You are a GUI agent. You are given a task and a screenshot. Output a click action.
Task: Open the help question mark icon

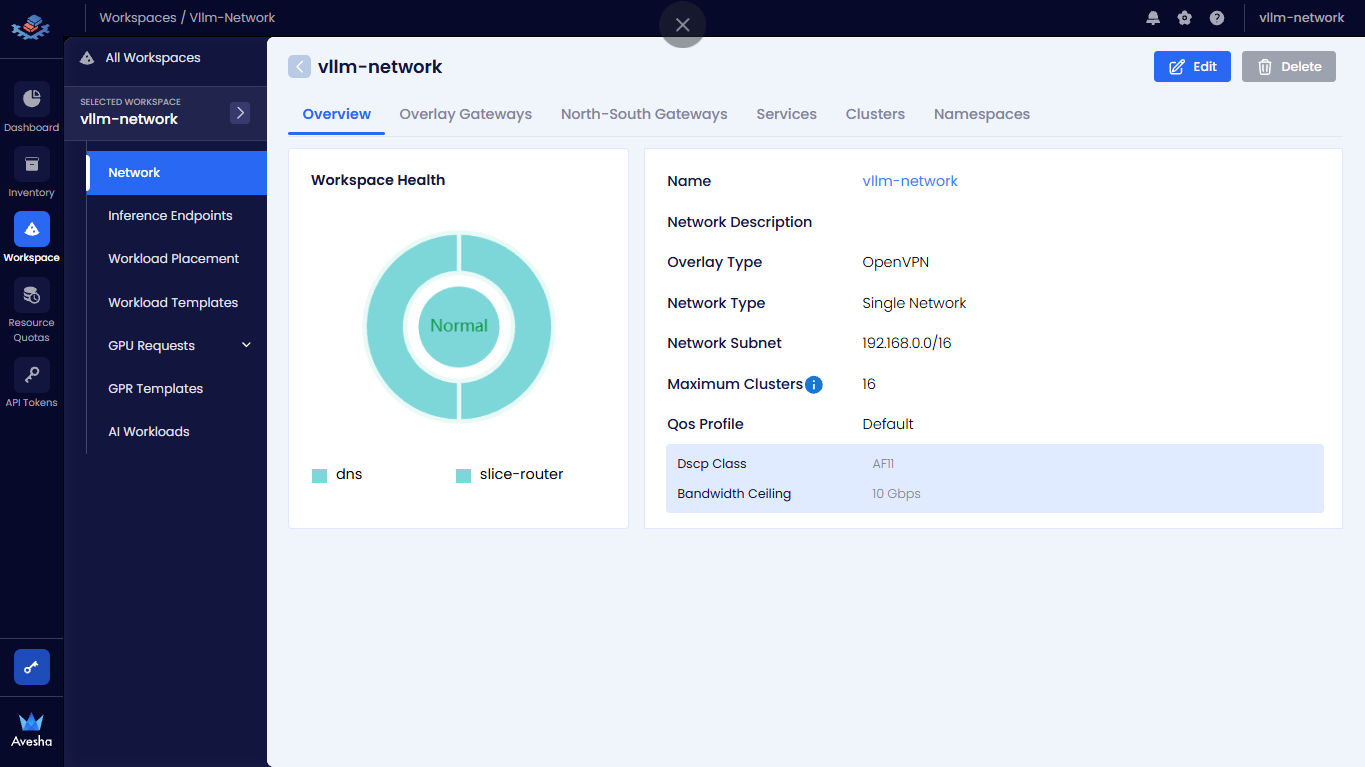1216,18
